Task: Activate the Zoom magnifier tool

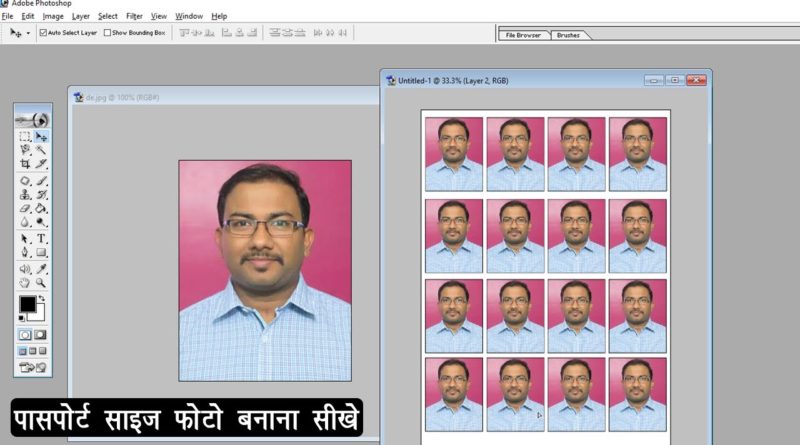Action: coord(41,283)
